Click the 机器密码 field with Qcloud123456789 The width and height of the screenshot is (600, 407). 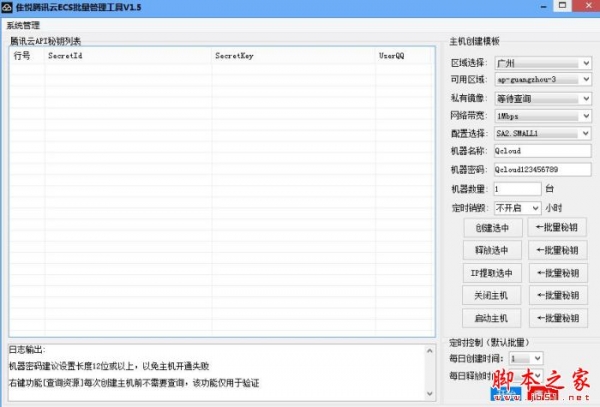tap(543, 169)
